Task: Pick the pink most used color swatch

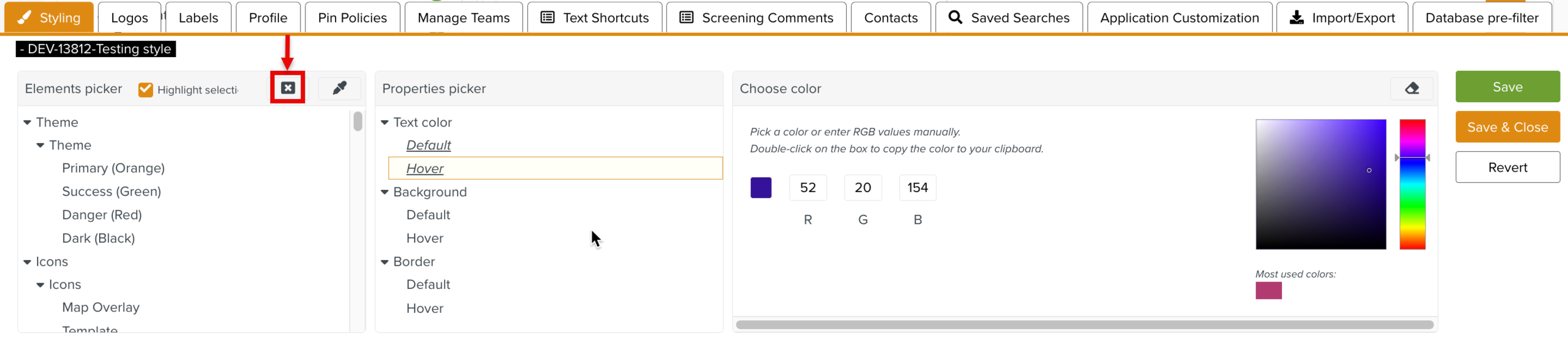Action: (1268, 291)
